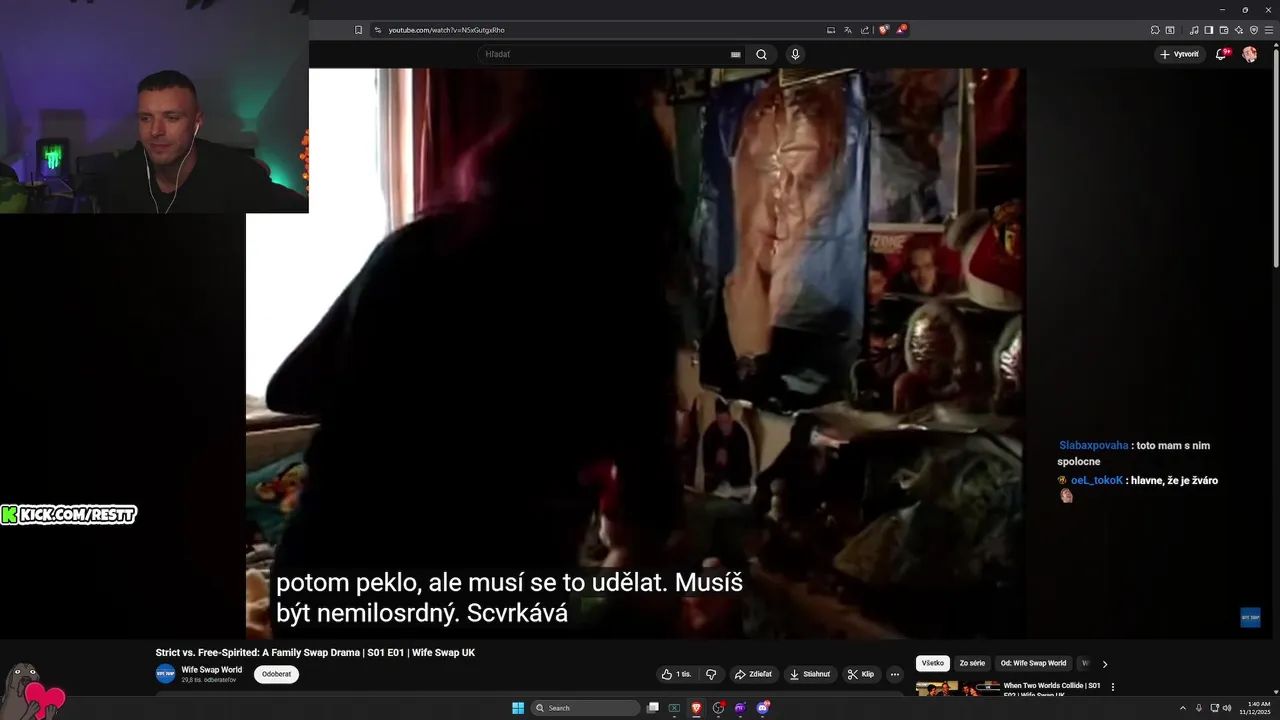The width and height of the screenshot is (1280, 720).
Task: Select the 'Zo série' filter chip
Action: click(x=972, y=663)
